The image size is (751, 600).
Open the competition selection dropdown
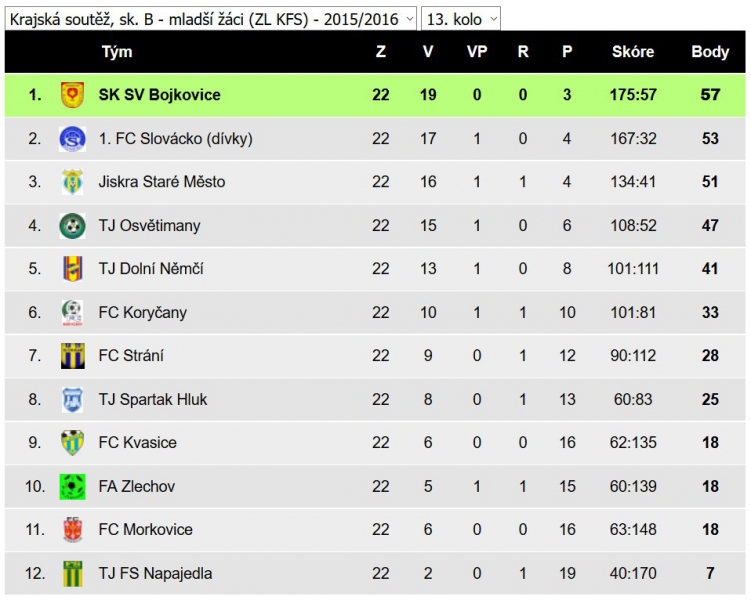pos(211,19)
